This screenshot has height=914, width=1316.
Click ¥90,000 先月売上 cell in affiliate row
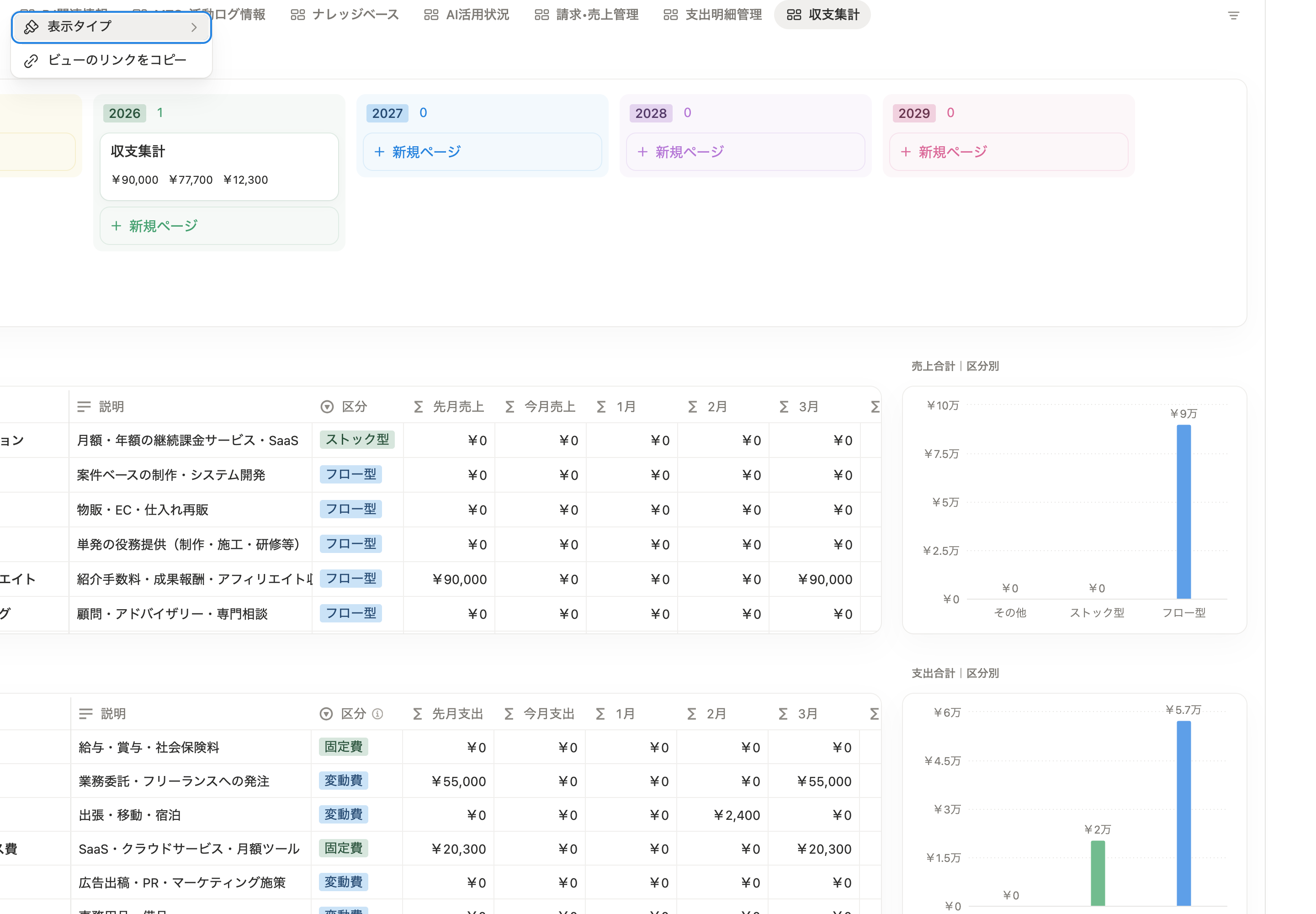[450, 579]
